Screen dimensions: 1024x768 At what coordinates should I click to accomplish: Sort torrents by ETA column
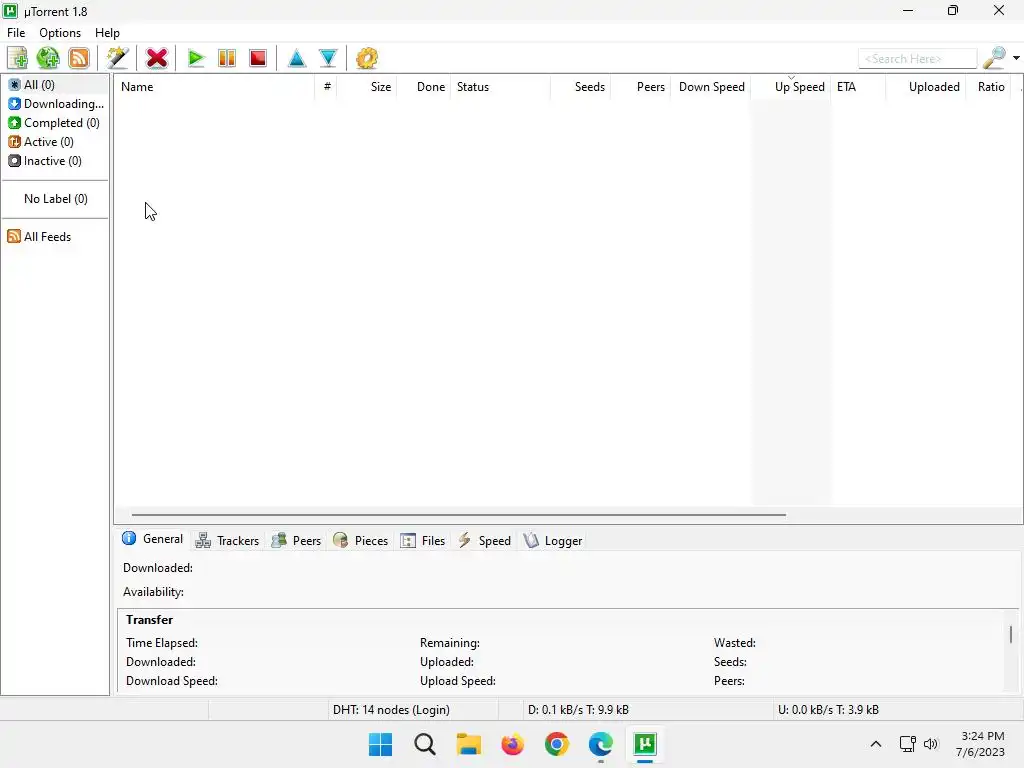click(858, 87)
